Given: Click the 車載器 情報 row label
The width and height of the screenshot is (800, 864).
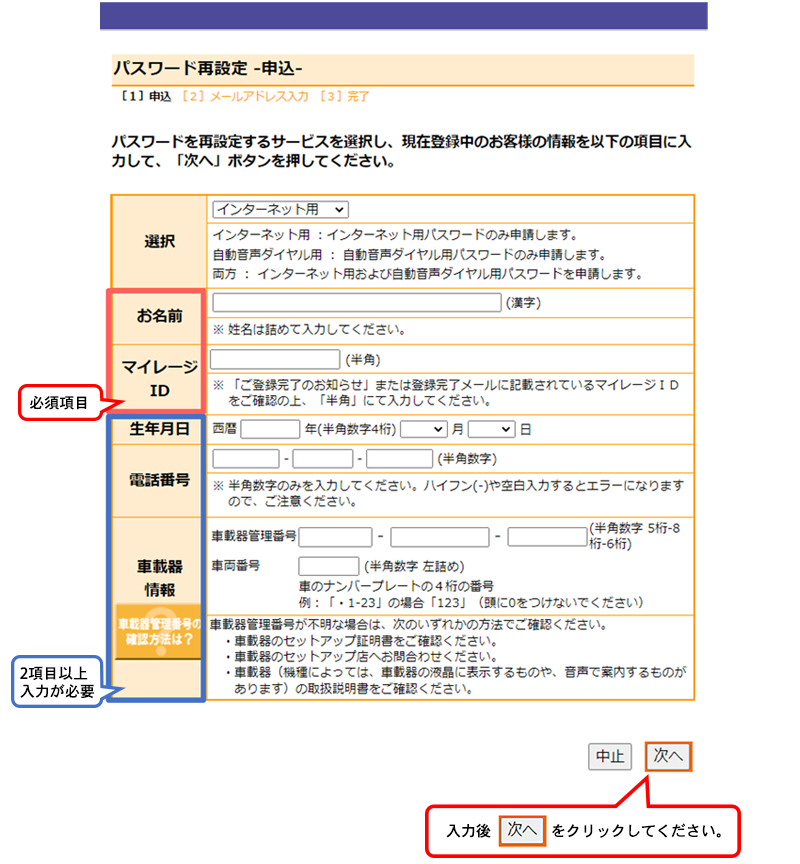Looking at the screenshot, I should coord(160,578).
